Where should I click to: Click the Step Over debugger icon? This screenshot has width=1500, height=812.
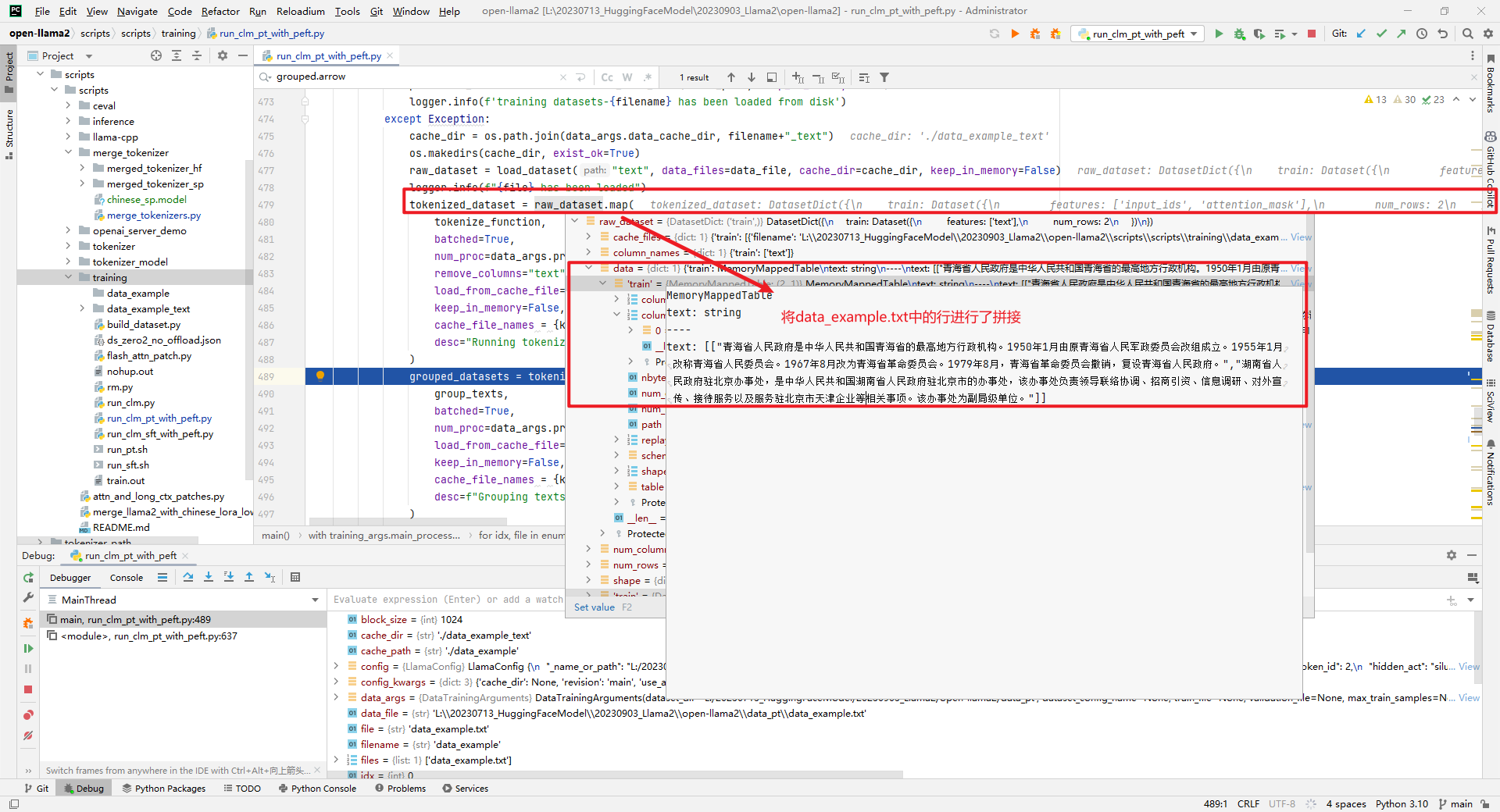[x=188, y=577]
